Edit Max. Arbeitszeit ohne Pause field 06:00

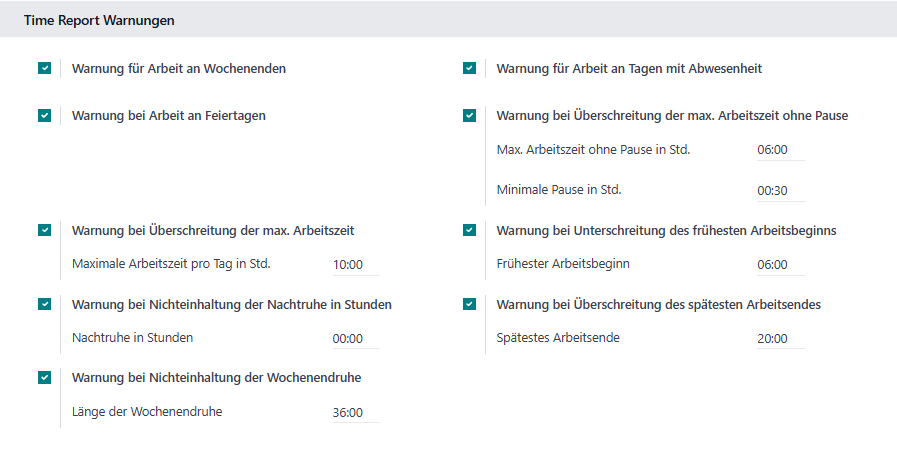pos(780,150)
